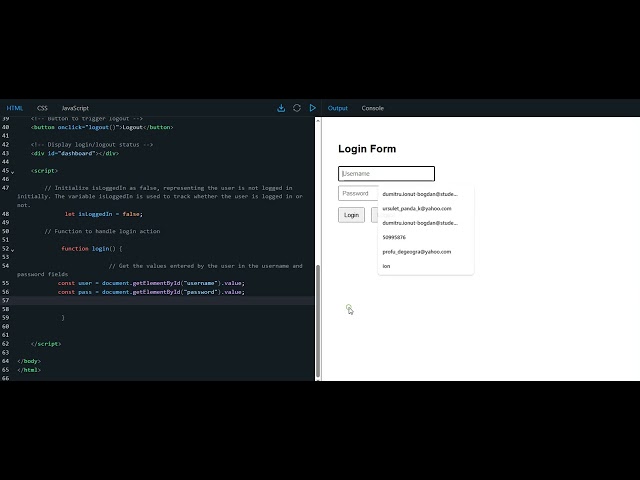Click the 'function login() {' code line
640x480 pixels.
click(91, 249)
